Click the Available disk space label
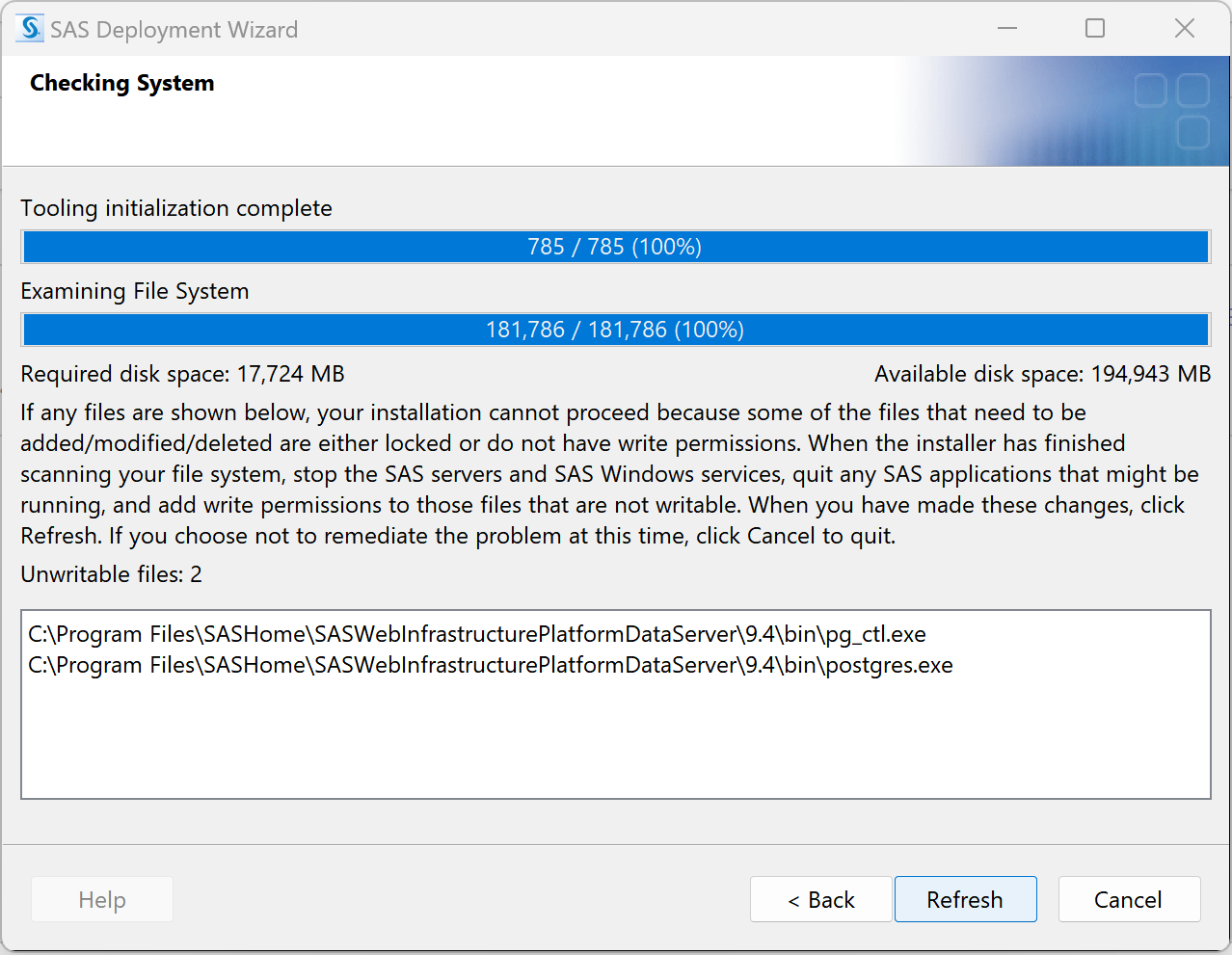The height and width of the screenshot is (955, 1232). [1042, 374]
